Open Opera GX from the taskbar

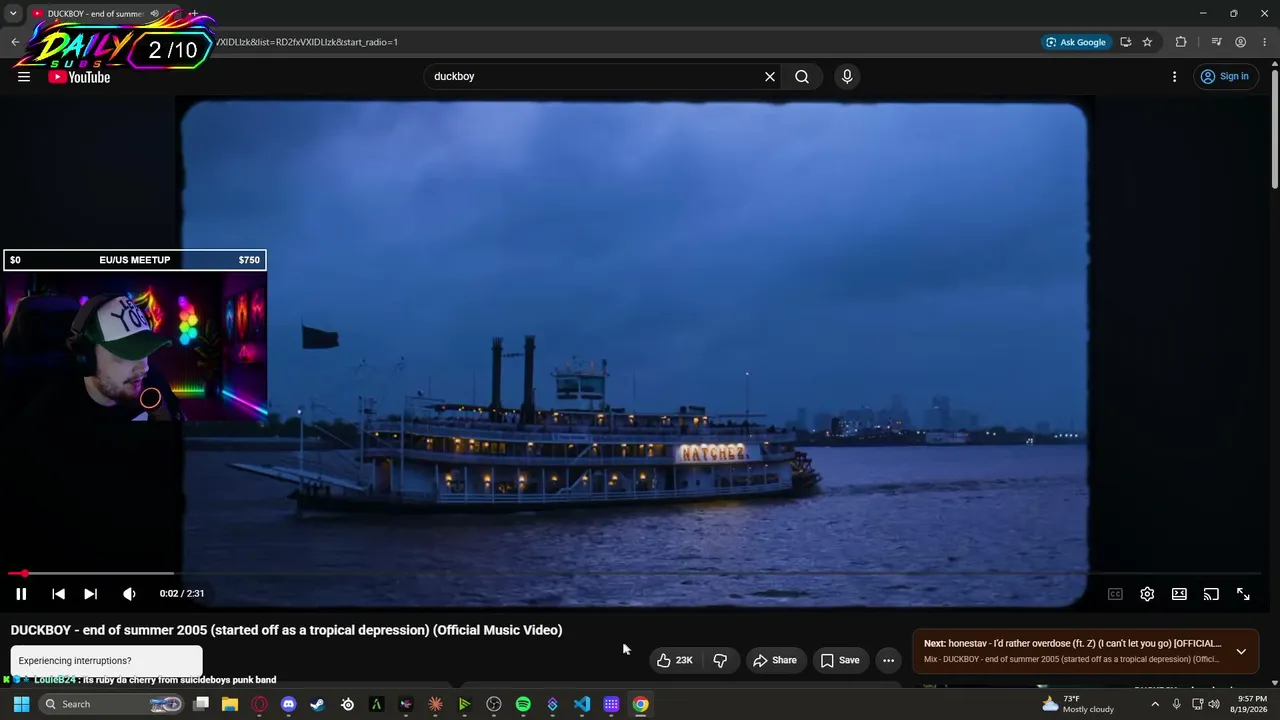pos(260,704)
